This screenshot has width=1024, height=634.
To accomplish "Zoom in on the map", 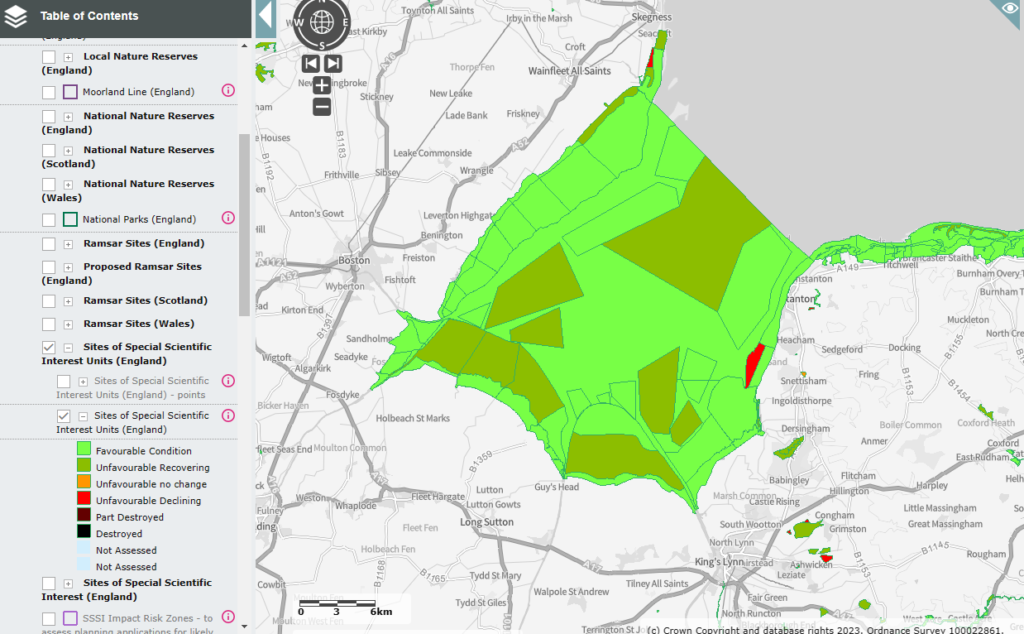I will point(322,86).
